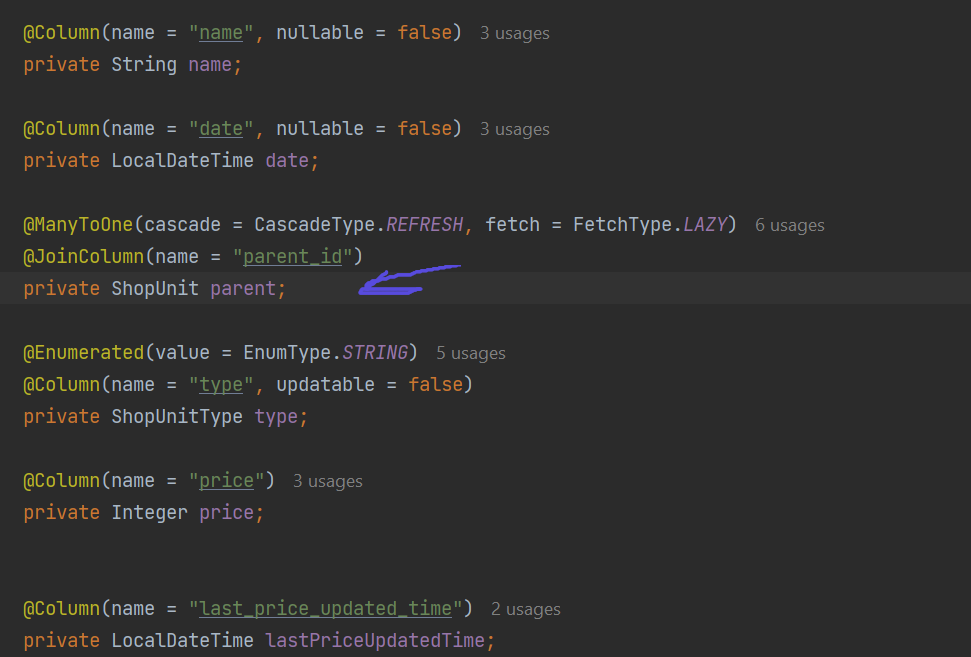The width and height of the screenshot is (971, 657).
Task: Open '2 usages' hint for last_price_updated_time
Action: [x=526, y=609]
